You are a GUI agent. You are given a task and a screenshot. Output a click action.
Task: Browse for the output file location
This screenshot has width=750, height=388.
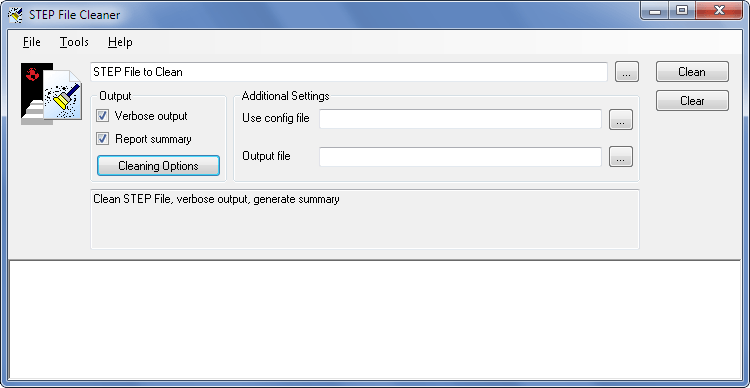[x=621, y=156]
